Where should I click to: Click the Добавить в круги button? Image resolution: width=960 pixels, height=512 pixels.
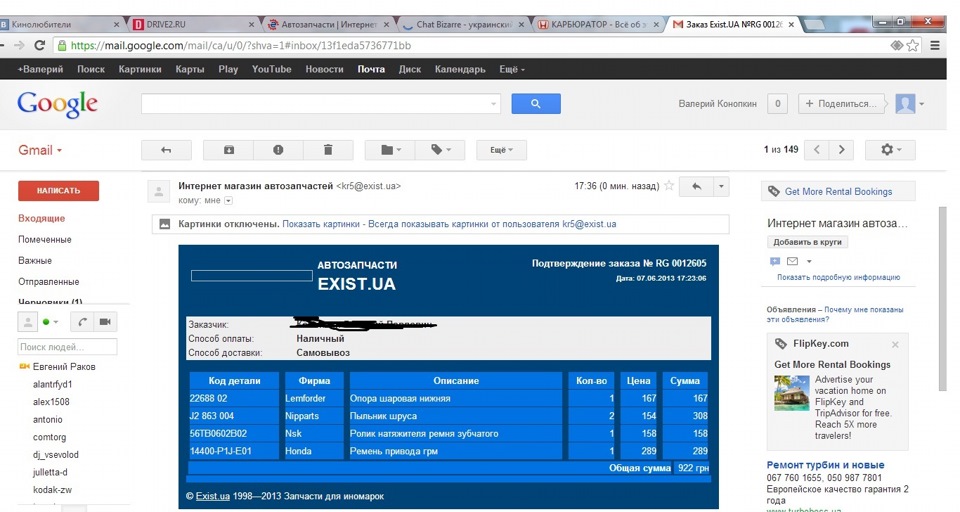[807, 242]
